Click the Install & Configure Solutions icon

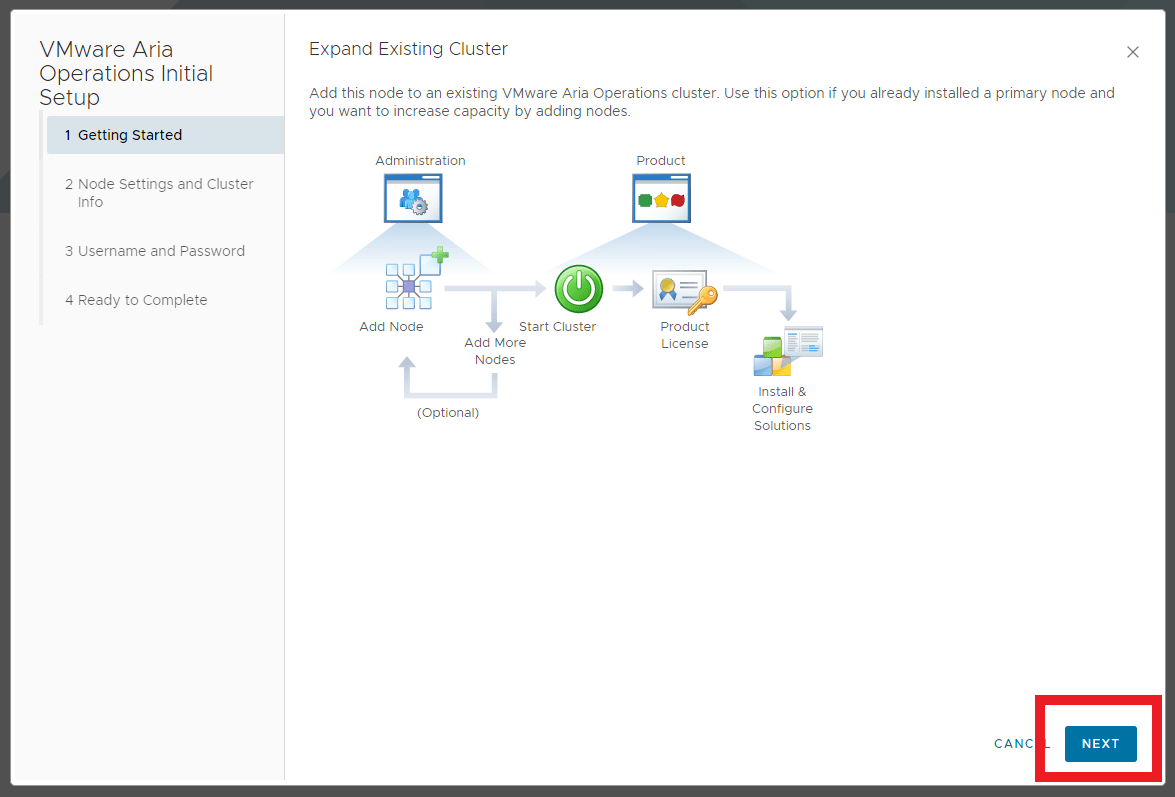point(787,351)
